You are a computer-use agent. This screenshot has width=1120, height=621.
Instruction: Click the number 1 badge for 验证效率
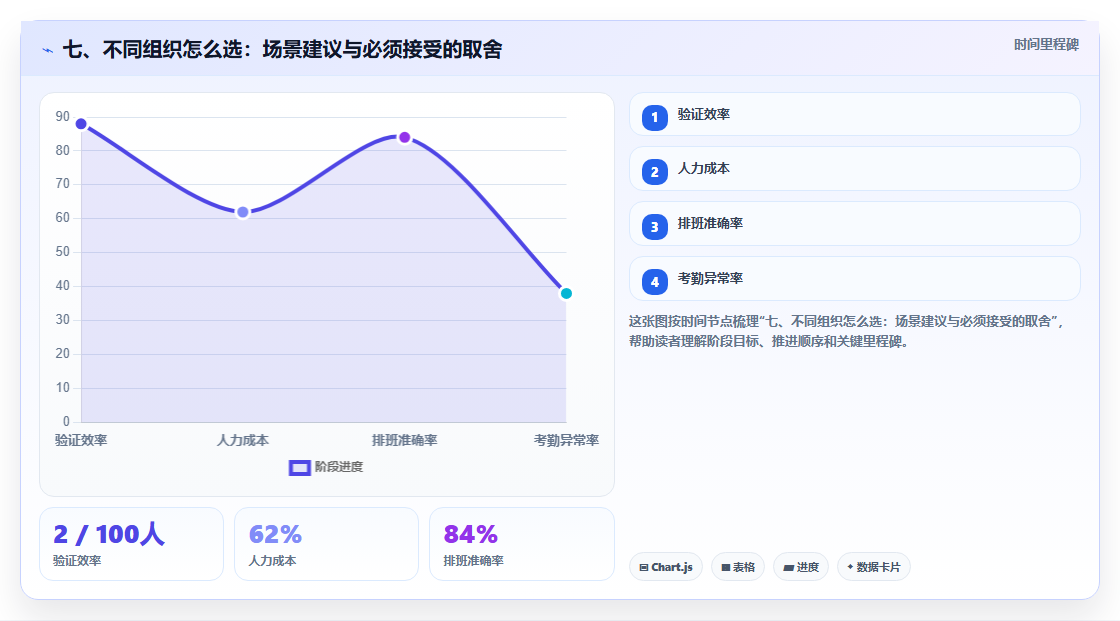(654, 117)
